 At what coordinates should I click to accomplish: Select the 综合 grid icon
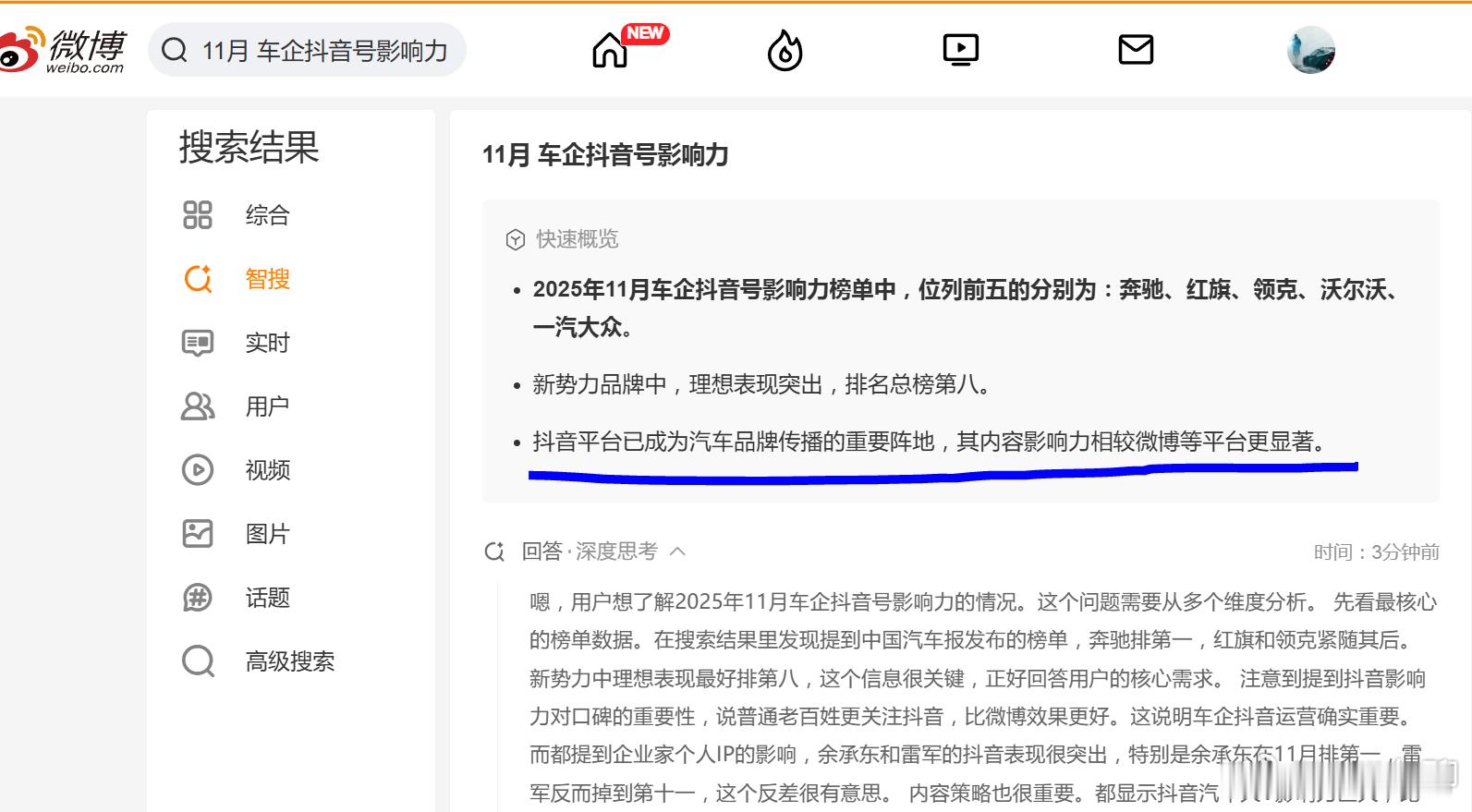coord(198,215)
